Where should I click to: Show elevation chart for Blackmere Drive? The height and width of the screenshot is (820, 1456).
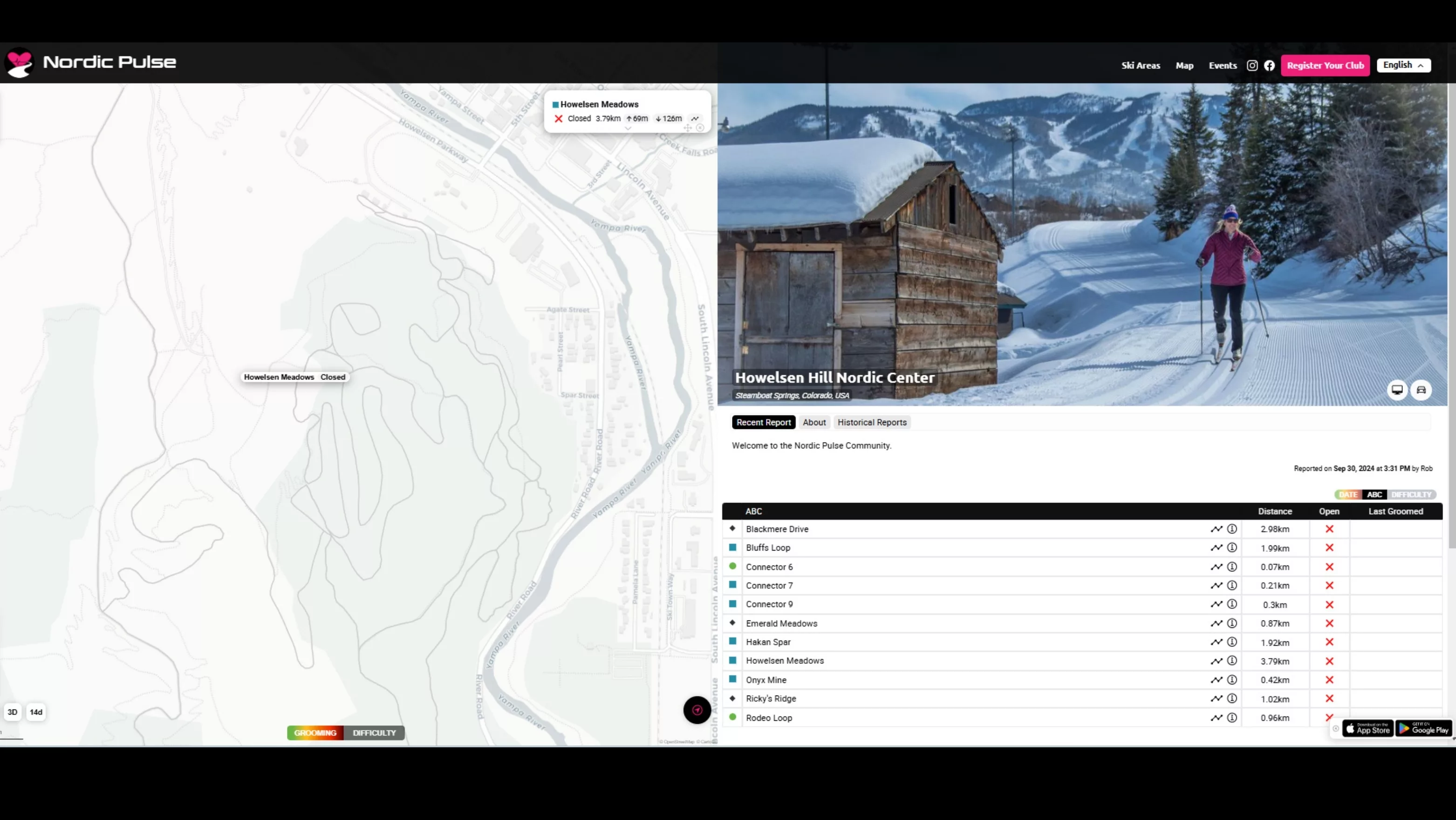click(x=1217, y=529)
